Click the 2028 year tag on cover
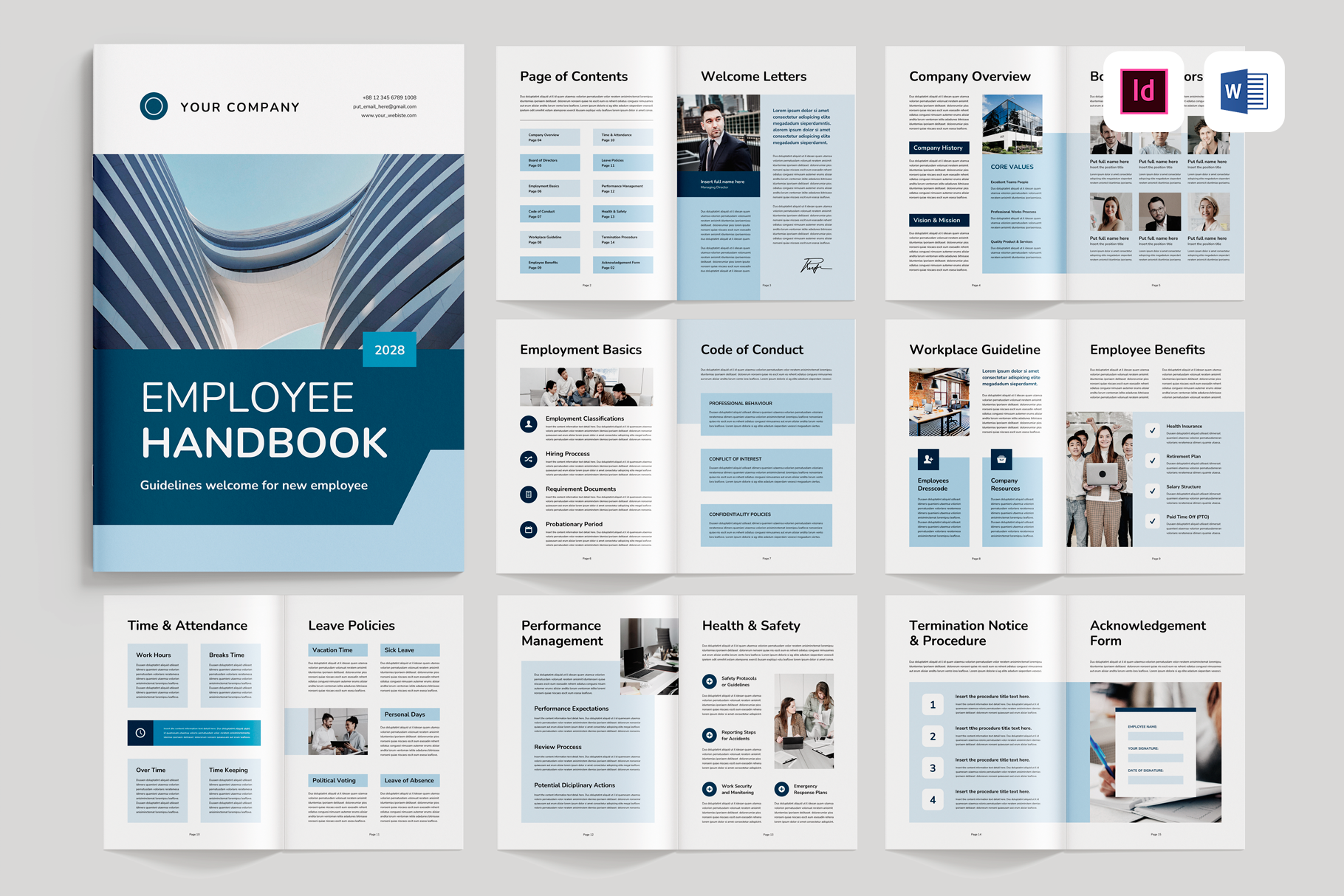The width and height of the screenshot is (1344, 896). click(389, 350)
